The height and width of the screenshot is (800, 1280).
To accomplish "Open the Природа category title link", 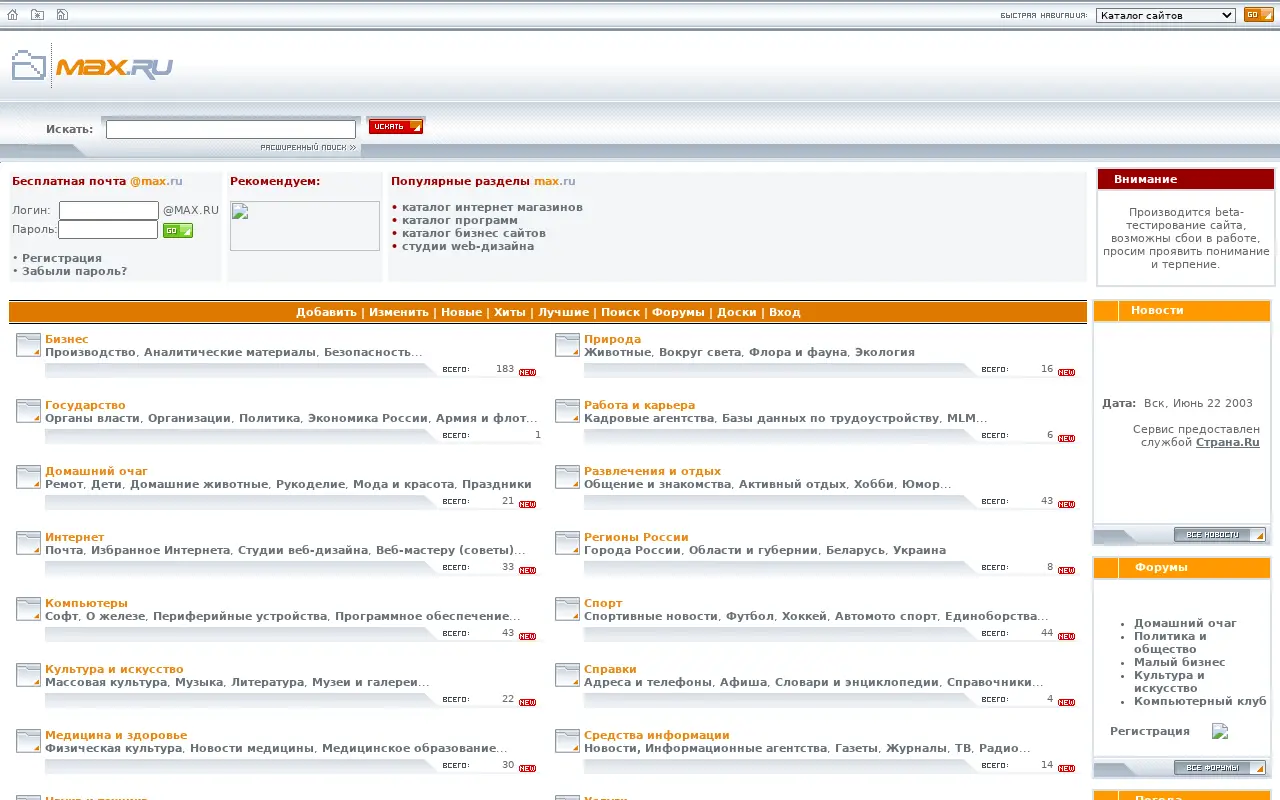I will pos(613,339).
